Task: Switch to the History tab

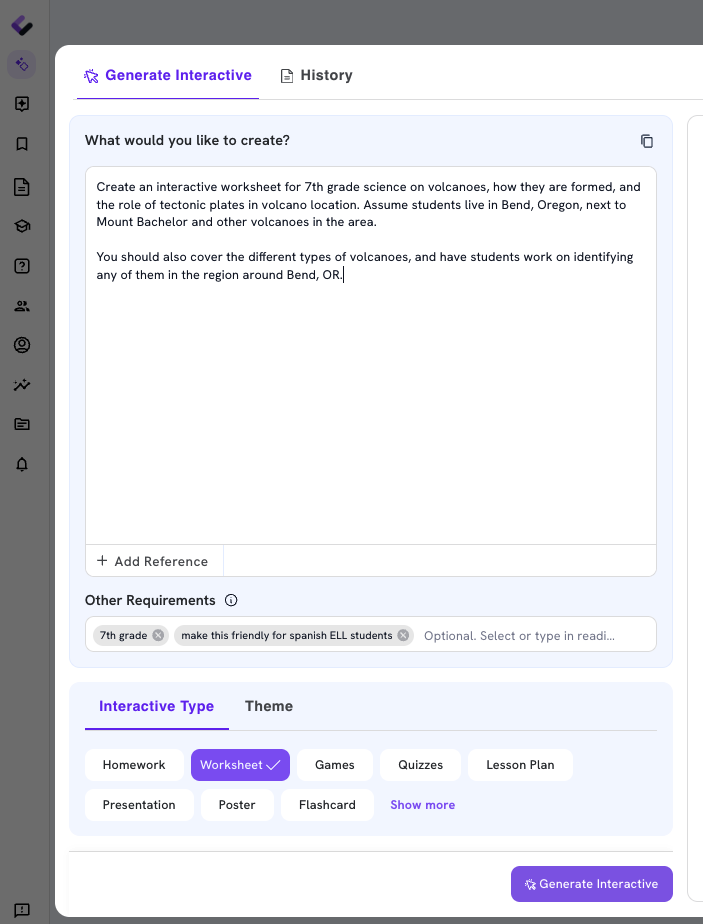Action: pos(316,75)
